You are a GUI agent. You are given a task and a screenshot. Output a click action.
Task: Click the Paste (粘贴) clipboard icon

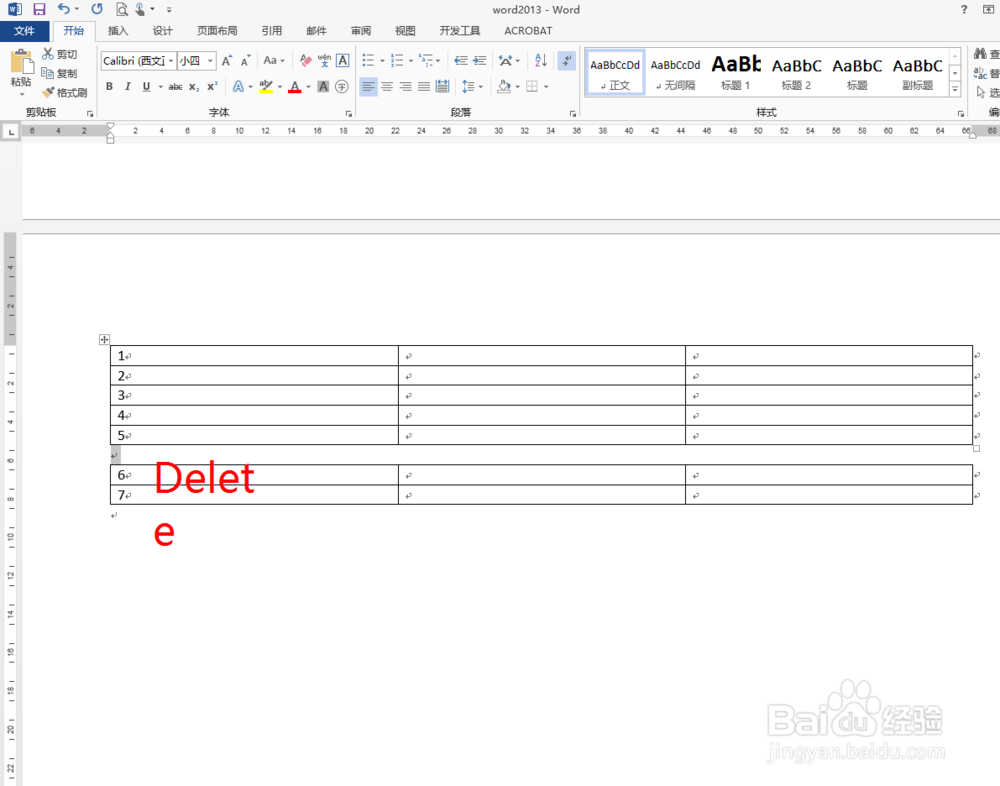[x=21, y=63]
